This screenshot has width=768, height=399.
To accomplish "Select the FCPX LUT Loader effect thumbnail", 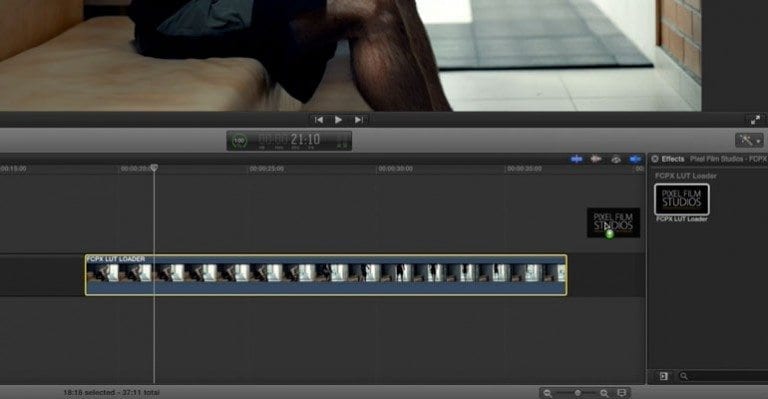I will coord(681,199).
